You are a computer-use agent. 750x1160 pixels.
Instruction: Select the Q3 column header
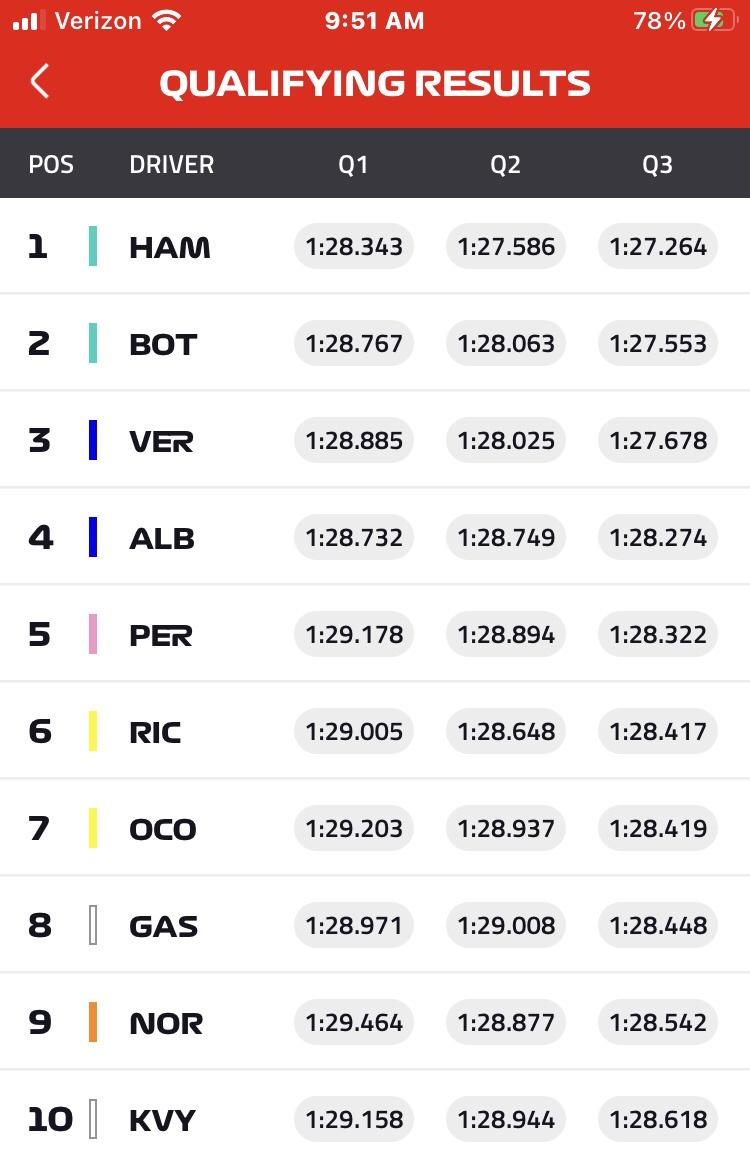(x=657, y=164)
